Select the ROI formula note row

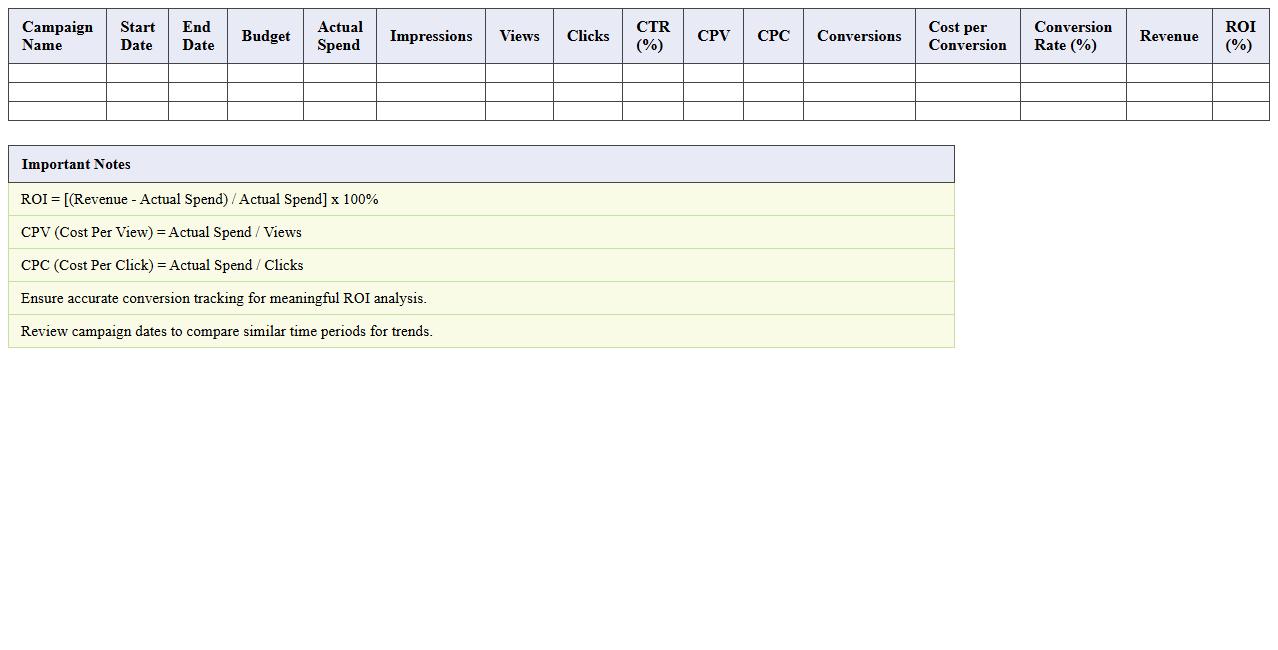click(x=199, y=199)
